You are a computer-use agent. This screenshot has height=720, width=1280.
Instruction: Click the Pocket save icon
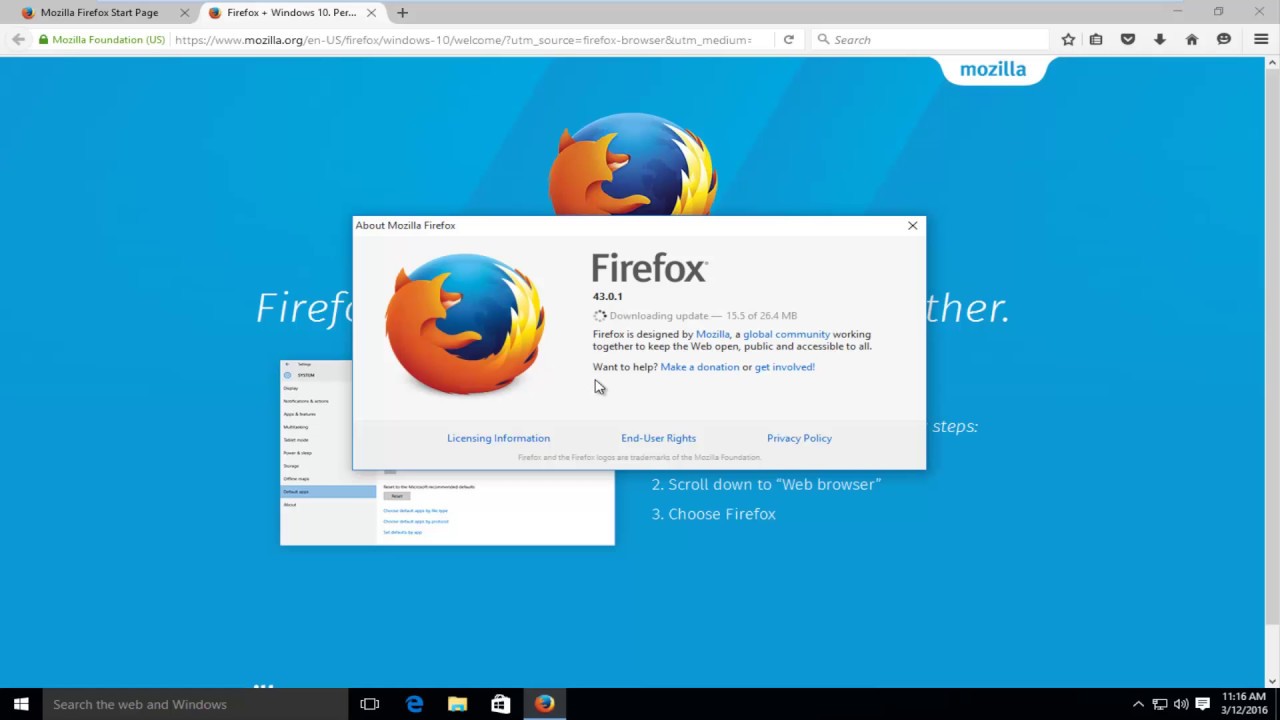click(1128, 40)
